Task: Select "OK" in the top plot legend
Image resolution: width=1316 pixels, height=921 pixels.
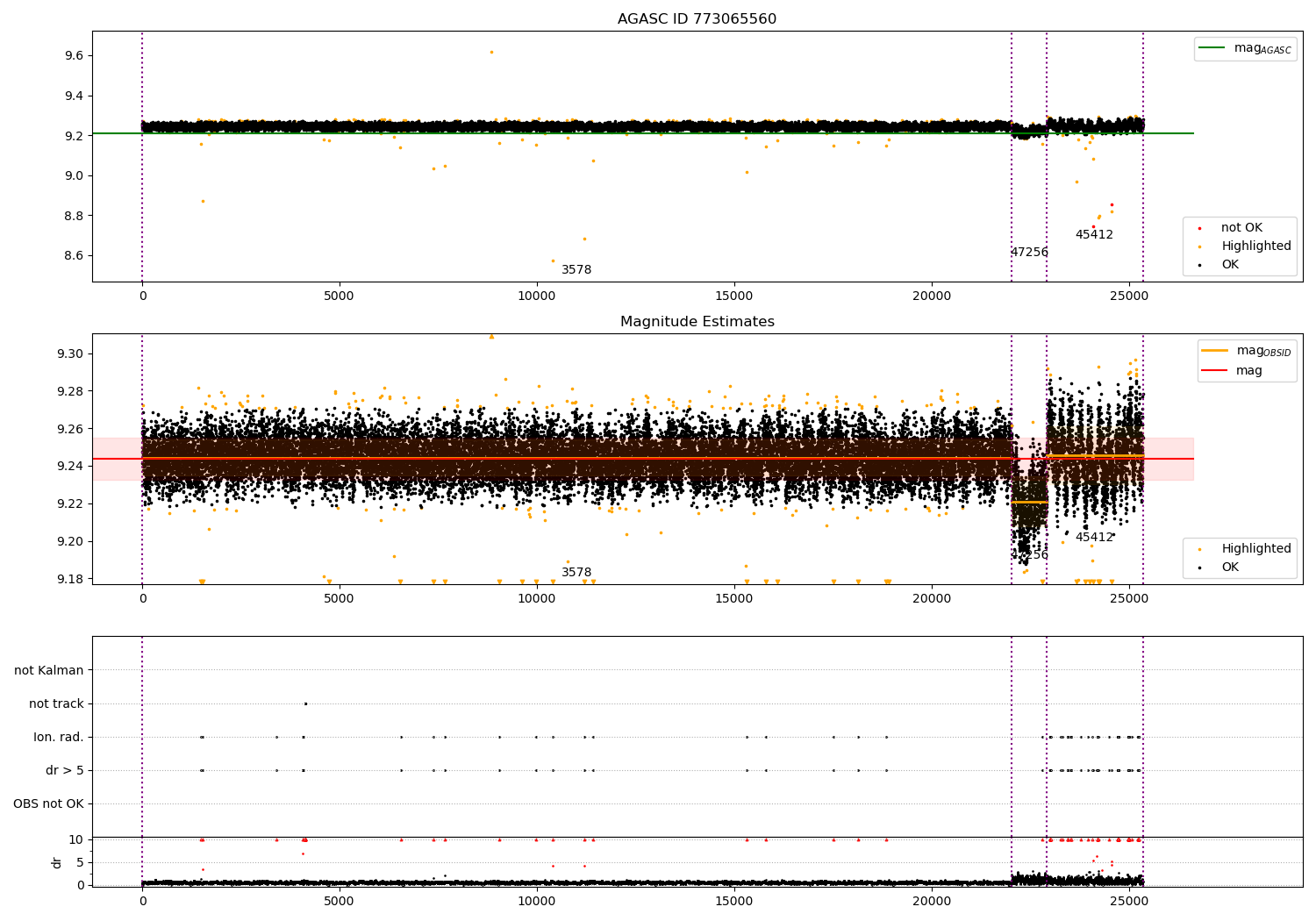Action: click(1230, 265)
